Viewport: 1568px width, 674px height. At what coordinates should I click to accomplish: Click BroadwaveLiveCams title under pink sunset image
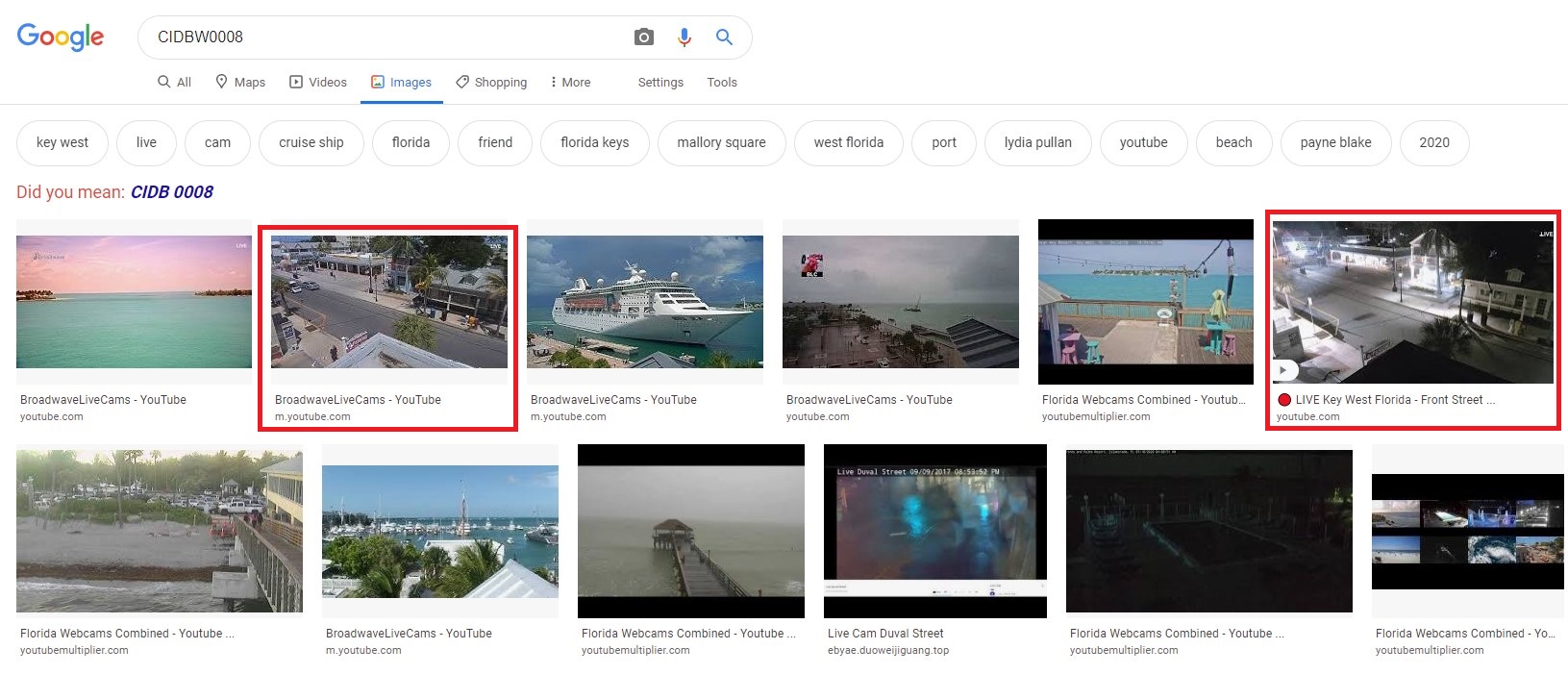click(103, 400)
